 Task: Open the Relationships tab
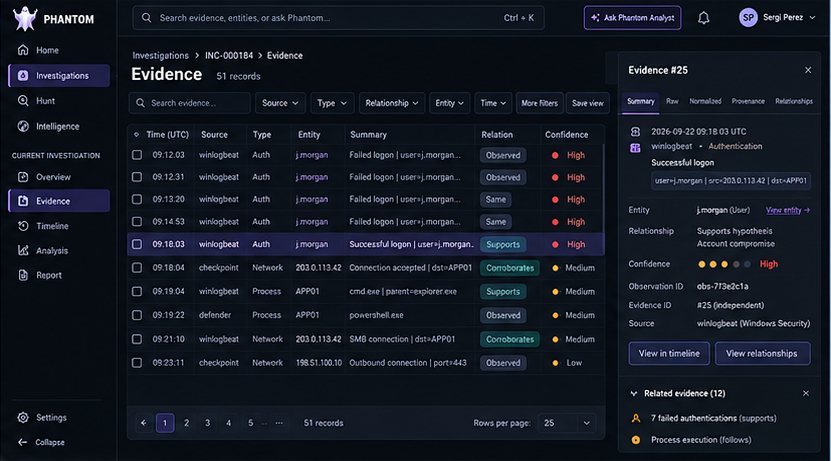pos(793,101)
